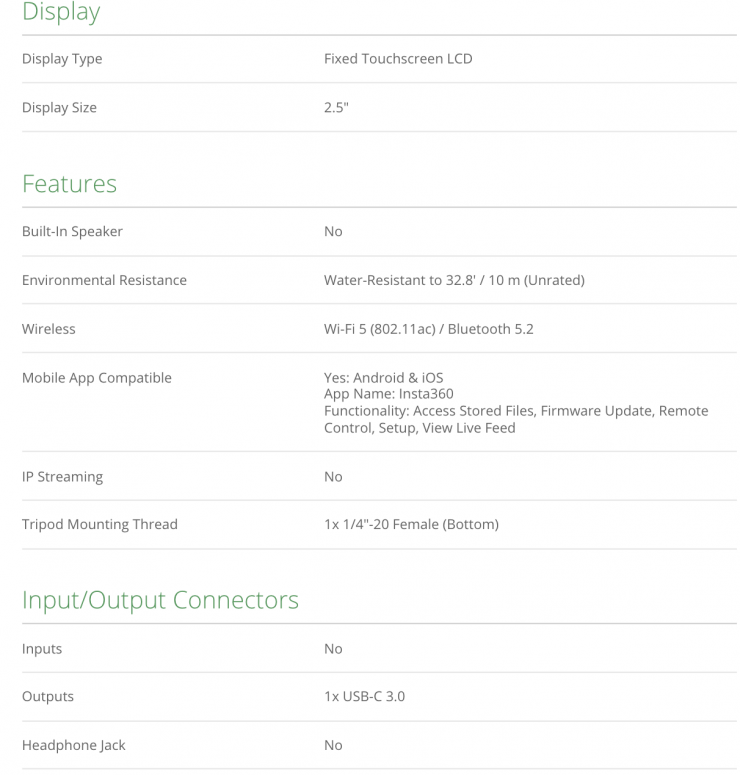Viewport: 740px width, 775px height.
Task: Click the 2.5" display size value
Action: coord(336,108)
